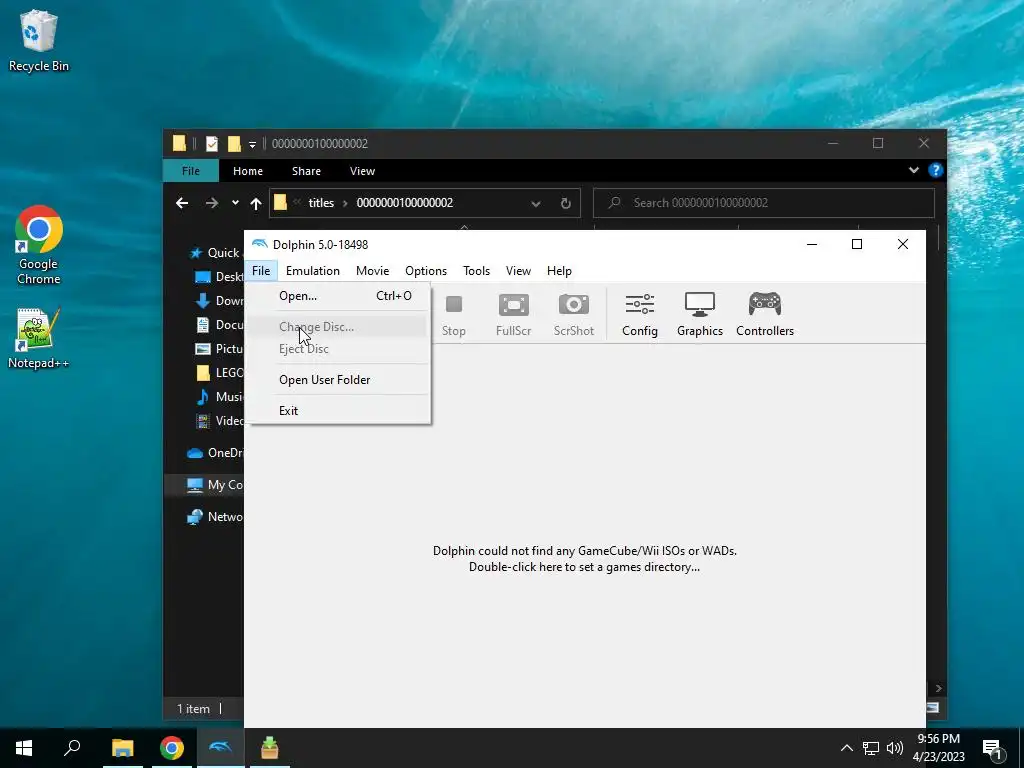Screen dimensions: 1024x768
Task: Click the volume speaker tray icon
Action: (895, 748)
